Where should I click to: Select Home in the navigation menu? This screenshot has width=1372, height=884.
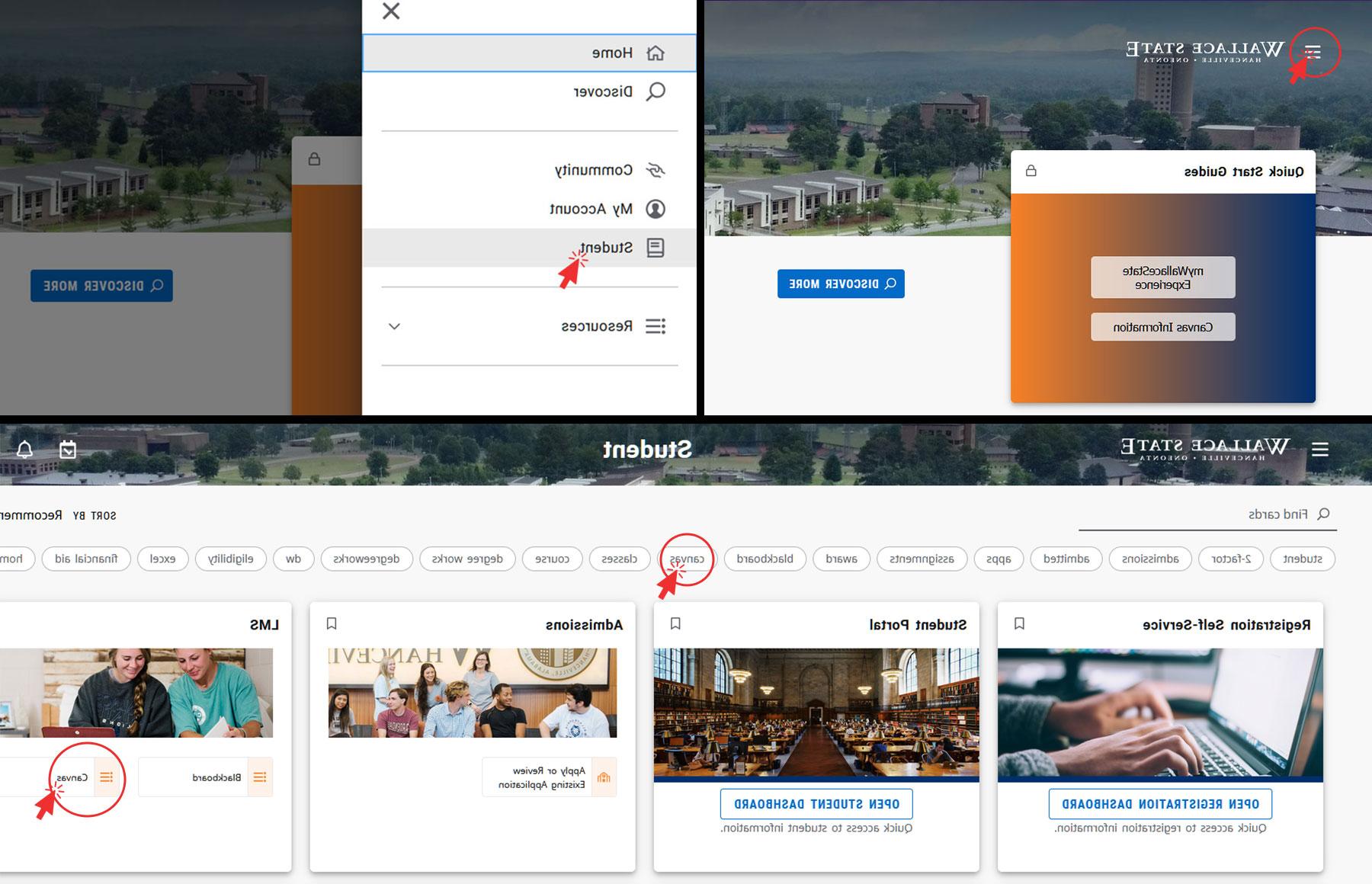(x=529, y=53)
